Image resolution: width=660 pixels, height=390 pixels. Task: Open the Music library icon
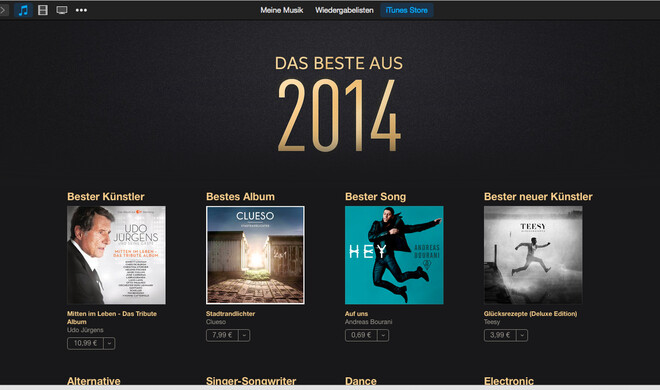click(x=23, y=10)
